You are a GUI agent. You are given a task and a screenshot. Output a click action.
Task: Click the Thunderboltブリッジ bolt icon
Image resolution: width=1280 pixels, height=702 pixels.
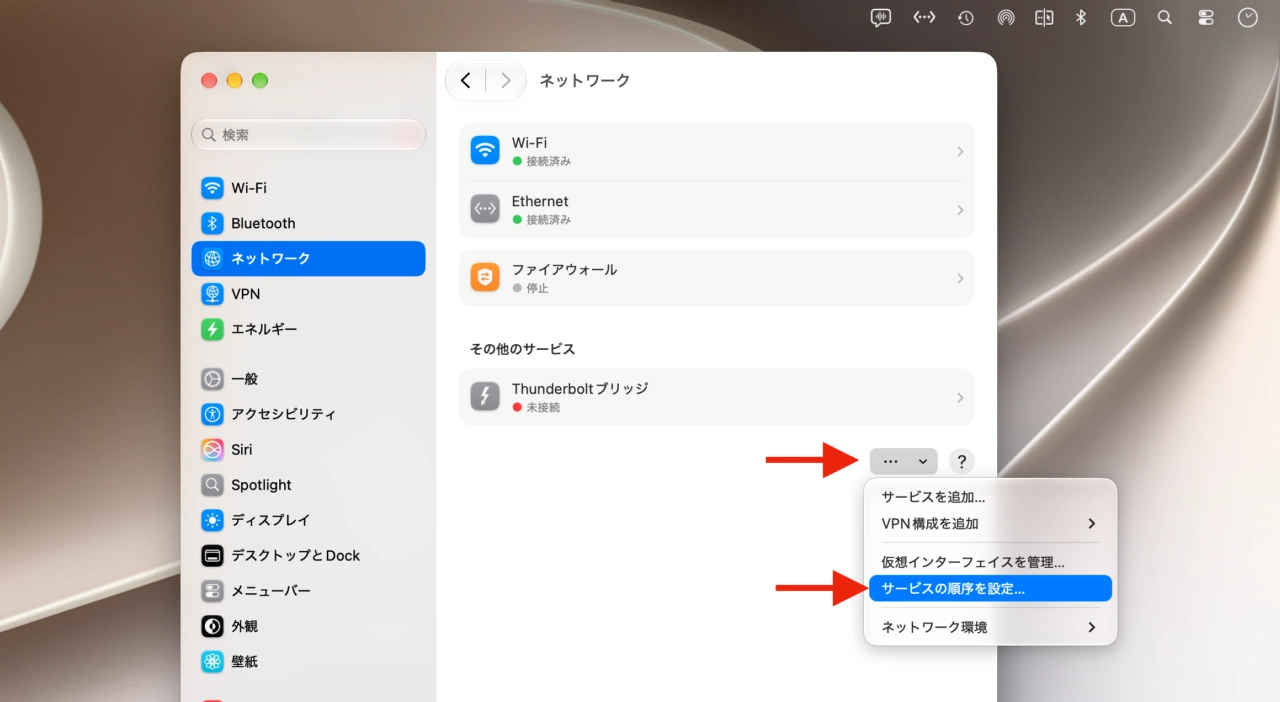[x=485, y=397]
